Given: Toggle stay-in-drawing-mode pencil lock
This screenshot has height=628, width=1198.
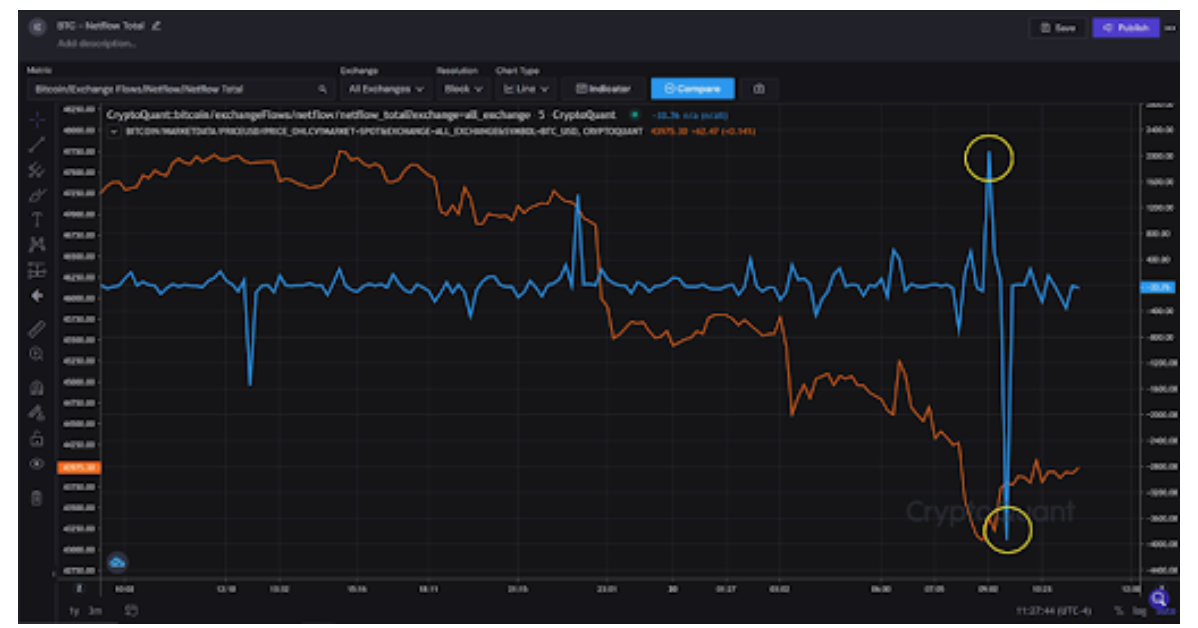Looking at the screenshot, I should (37, 413).
